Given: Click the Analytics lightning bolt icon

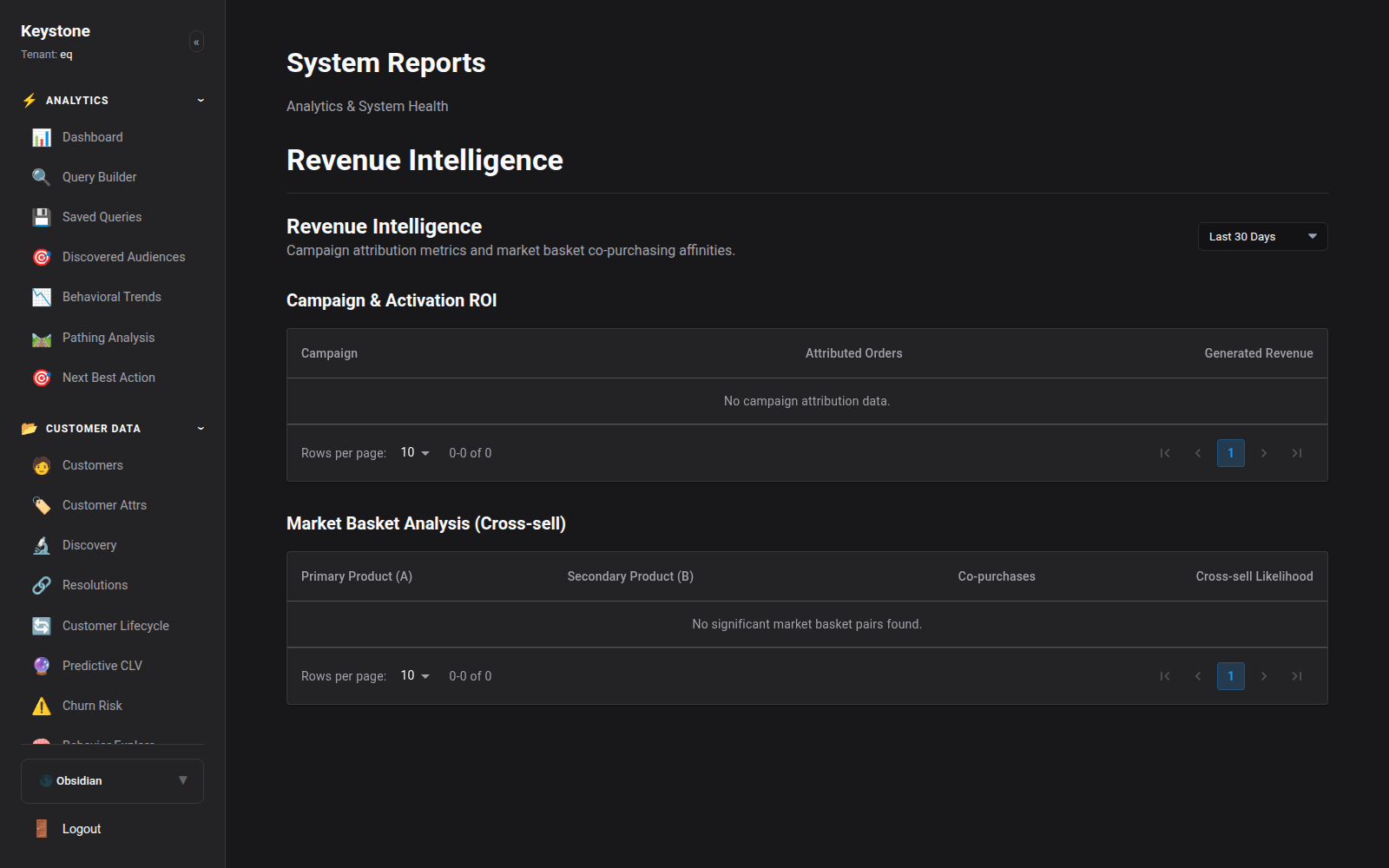Looking at the screenshot, I should click(30, 100).
